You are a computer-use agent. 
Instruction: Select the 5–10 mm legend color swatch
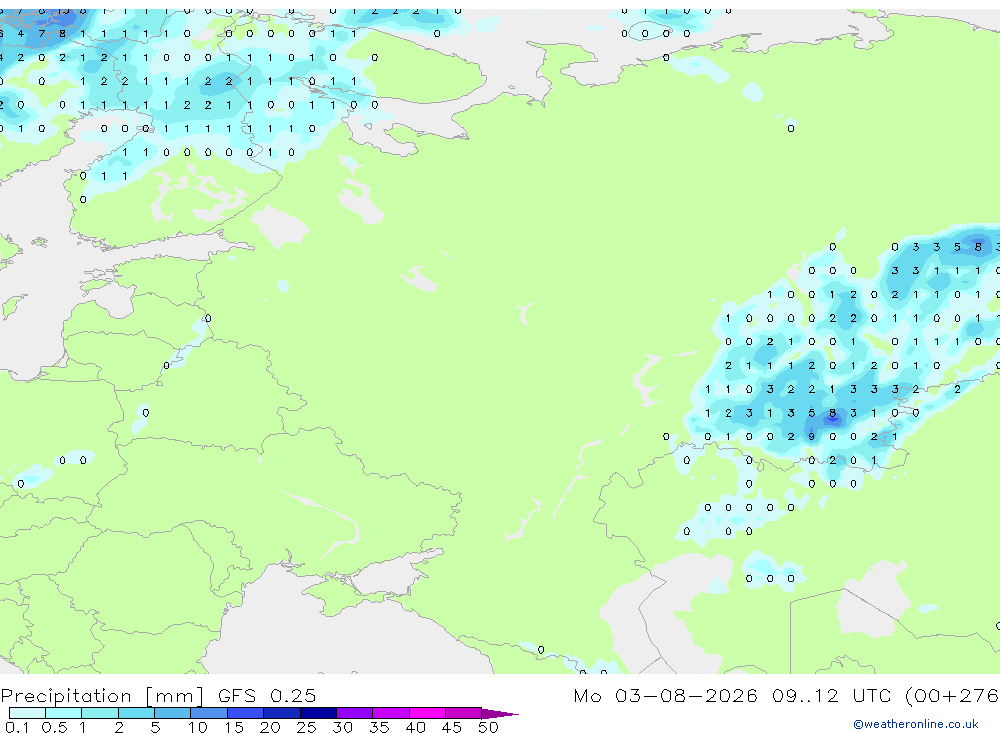173,713
